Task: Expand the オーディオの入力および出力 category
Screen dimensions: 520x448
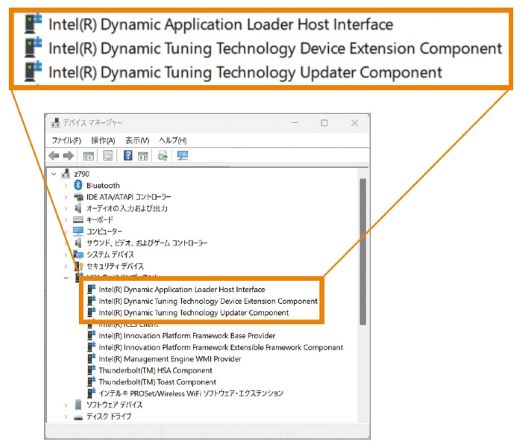Action: [x=66, y=208]
